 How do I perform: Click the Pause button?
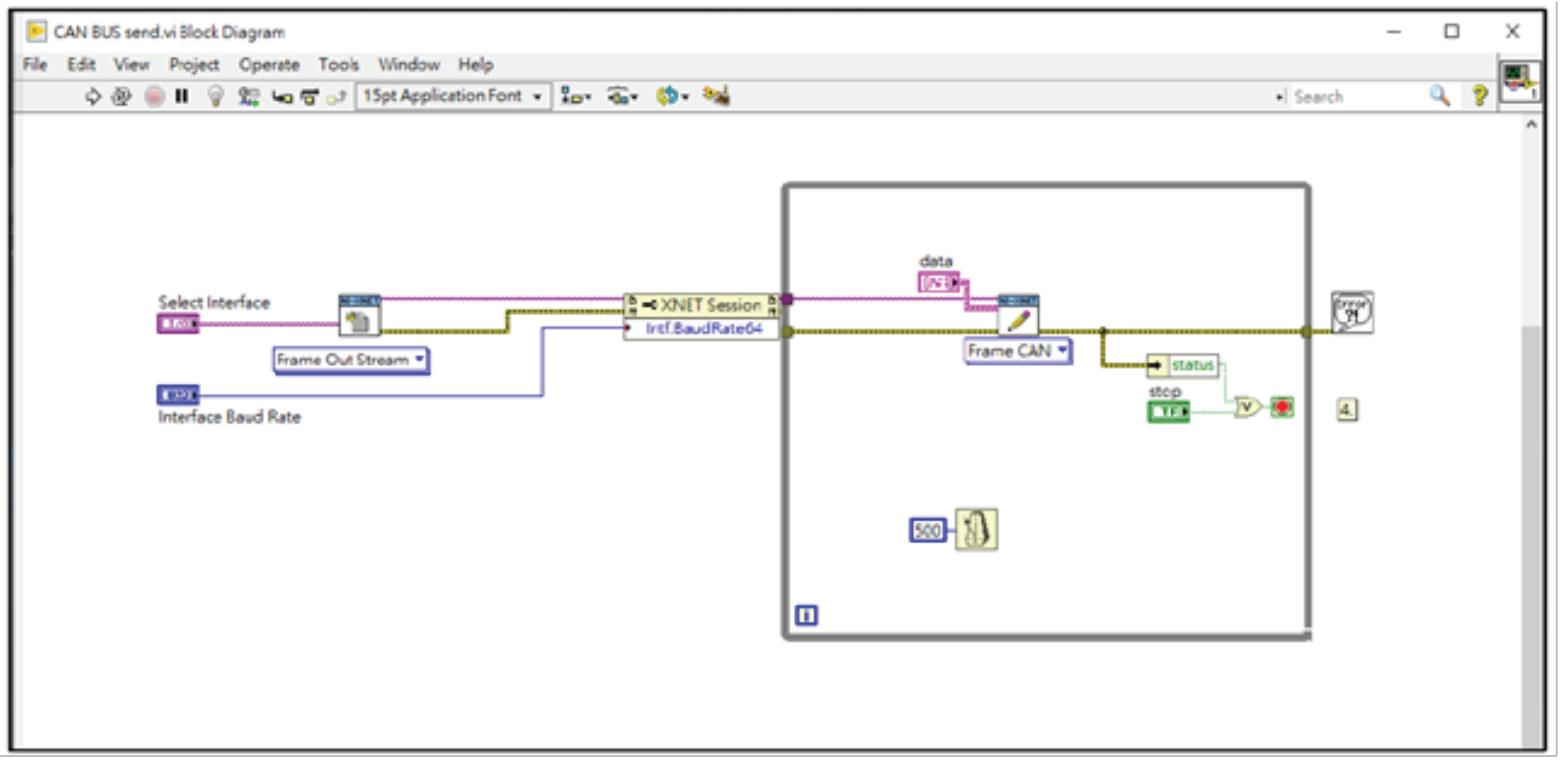[x=181, y=96]
